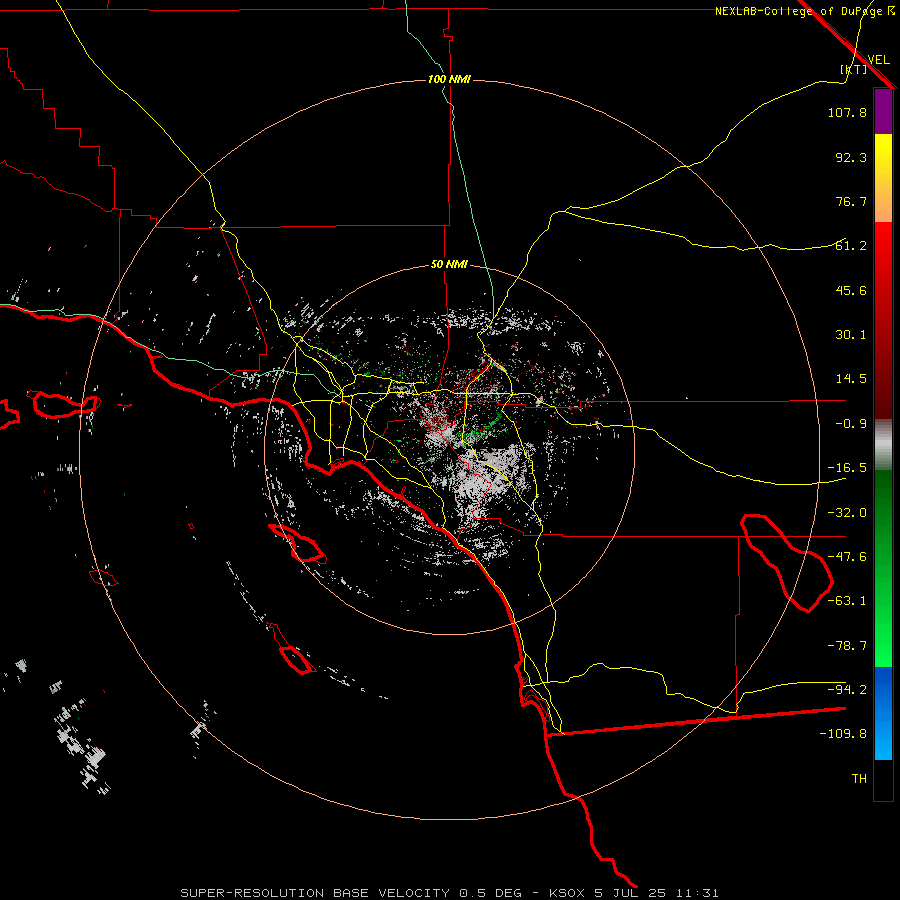Click the yellow-orange segment of the color bar

click(883, 178)
